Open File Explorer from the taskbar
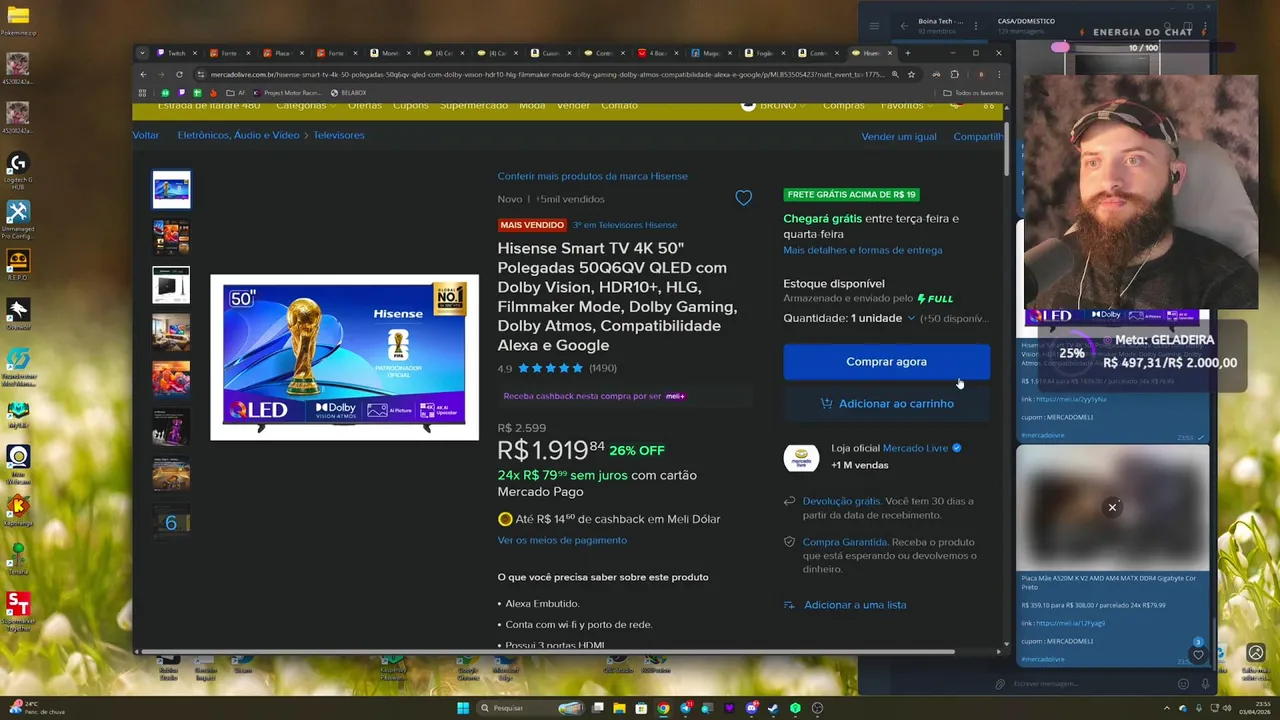1280x720 pixels. (619, 708)
